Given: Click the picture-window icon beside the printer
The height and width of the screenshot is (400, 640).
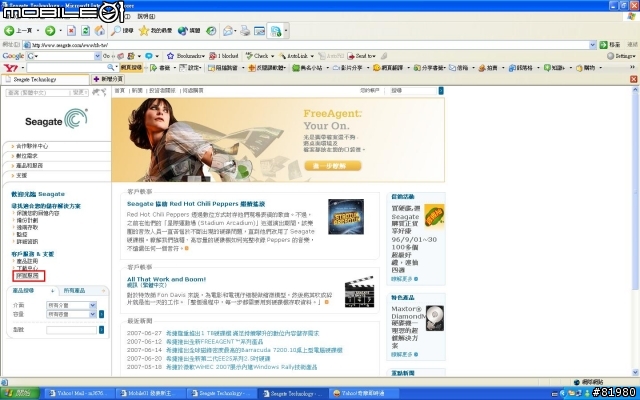Looking at the screenshot, I should [260, 31].
